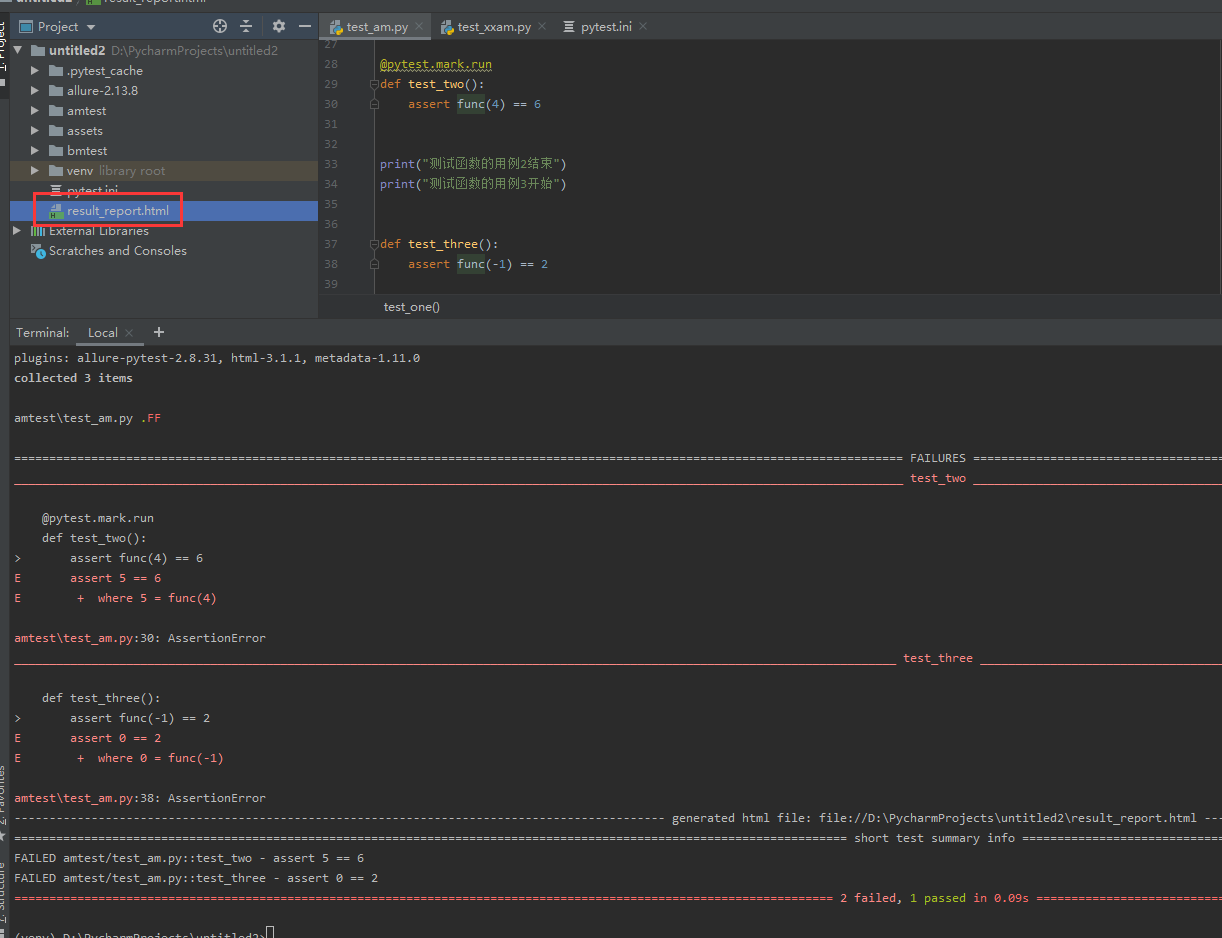
Task: Select the amtest folder name in the tree
Action: click(87, 111)
